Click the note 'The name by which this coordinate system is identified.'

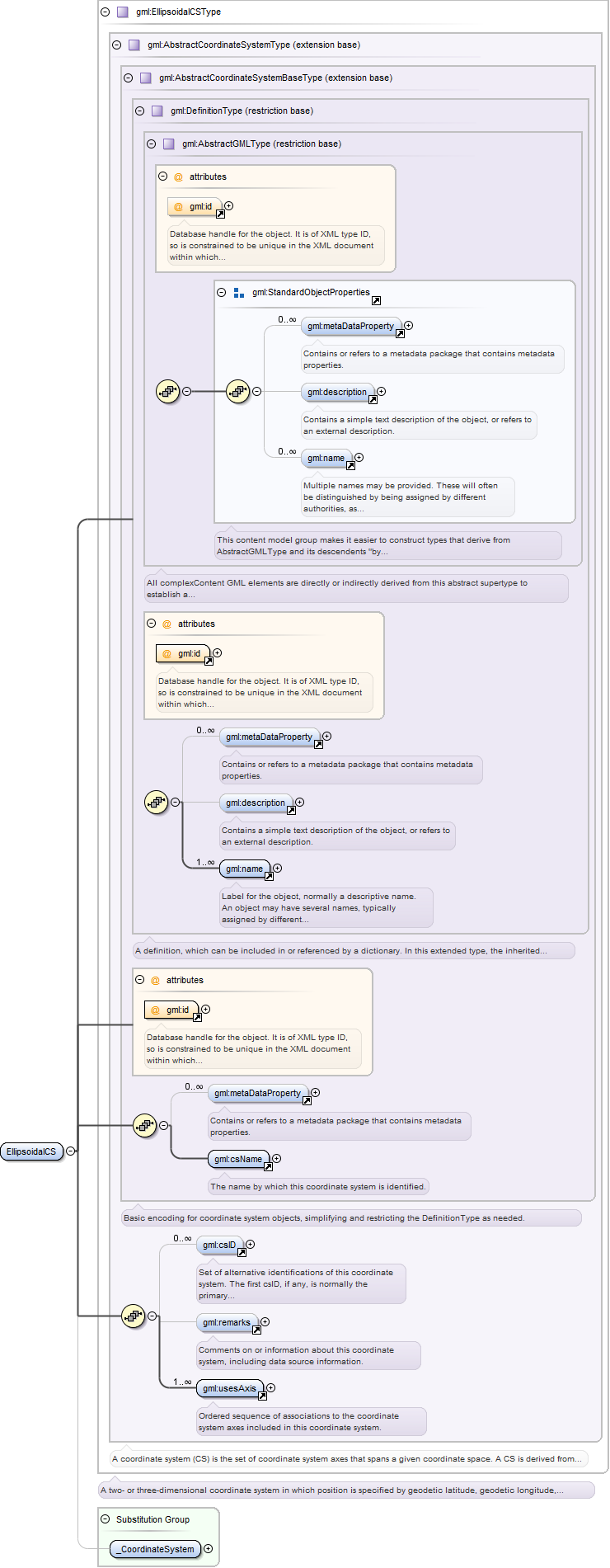tap(318, 1187)
